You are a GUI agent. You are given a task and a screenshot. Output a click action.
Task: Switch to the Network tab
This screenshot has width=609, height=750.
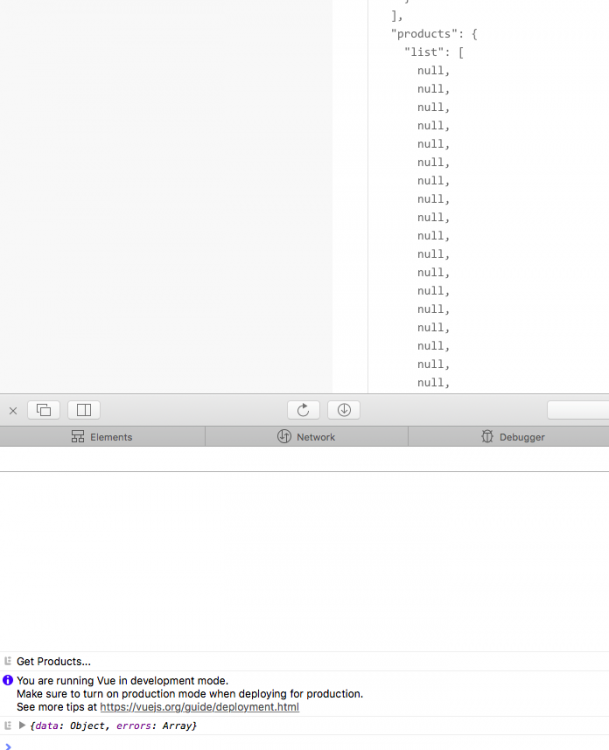click(x=307, y=437)
